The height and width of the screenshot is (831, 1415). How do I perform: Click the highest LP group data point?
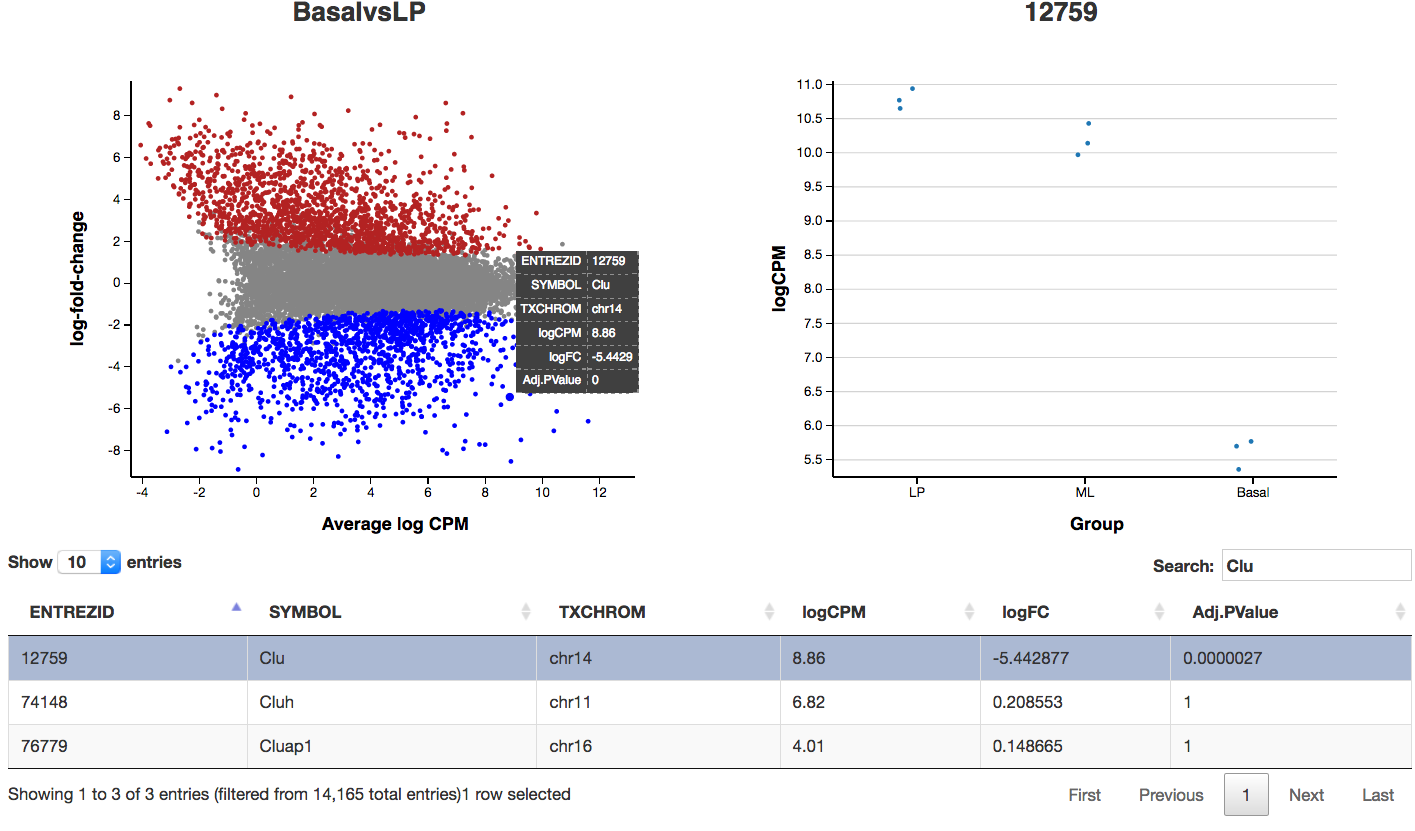point(912,89)
